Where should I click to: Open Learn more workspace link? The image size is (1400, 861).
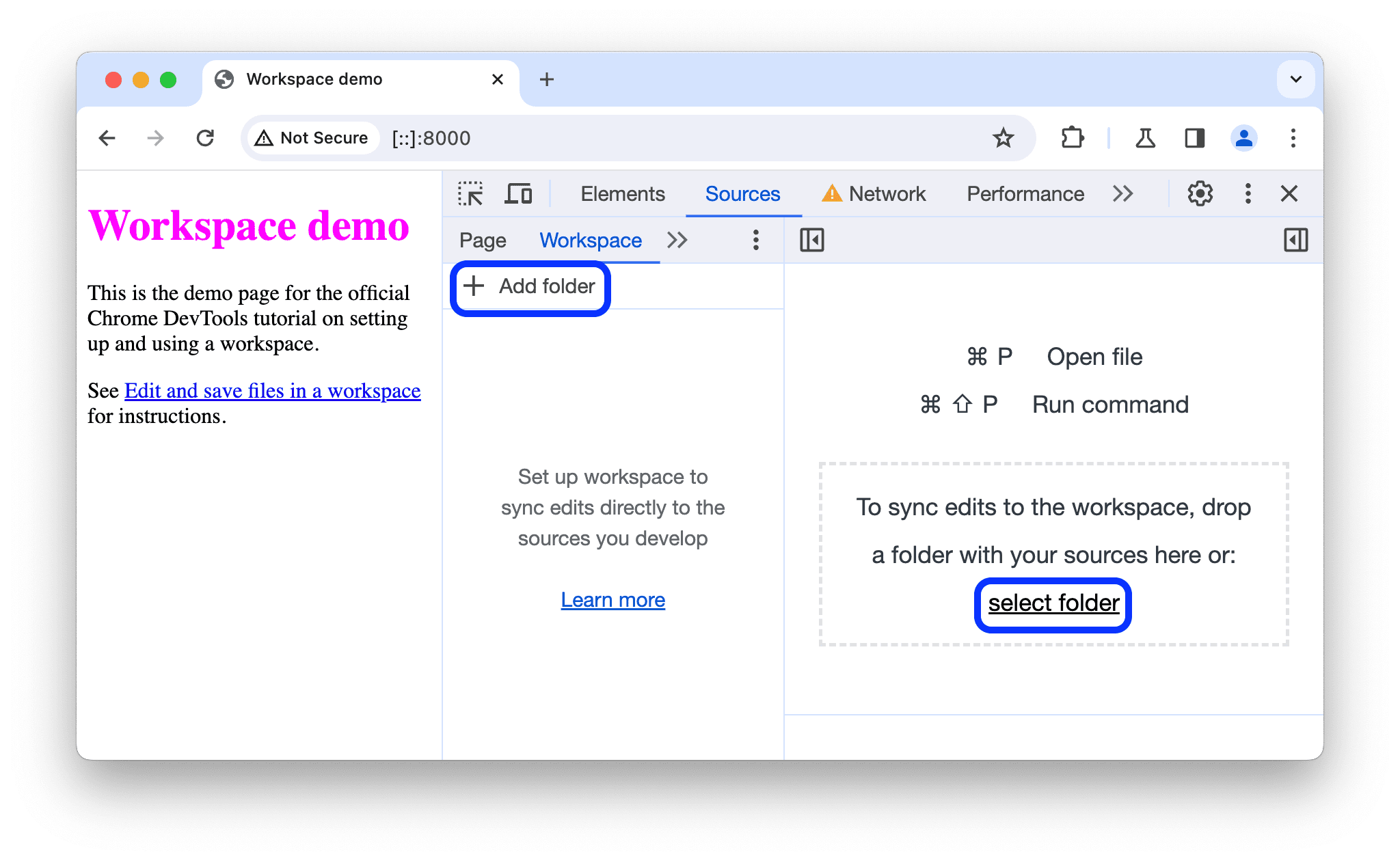(613, 600)
